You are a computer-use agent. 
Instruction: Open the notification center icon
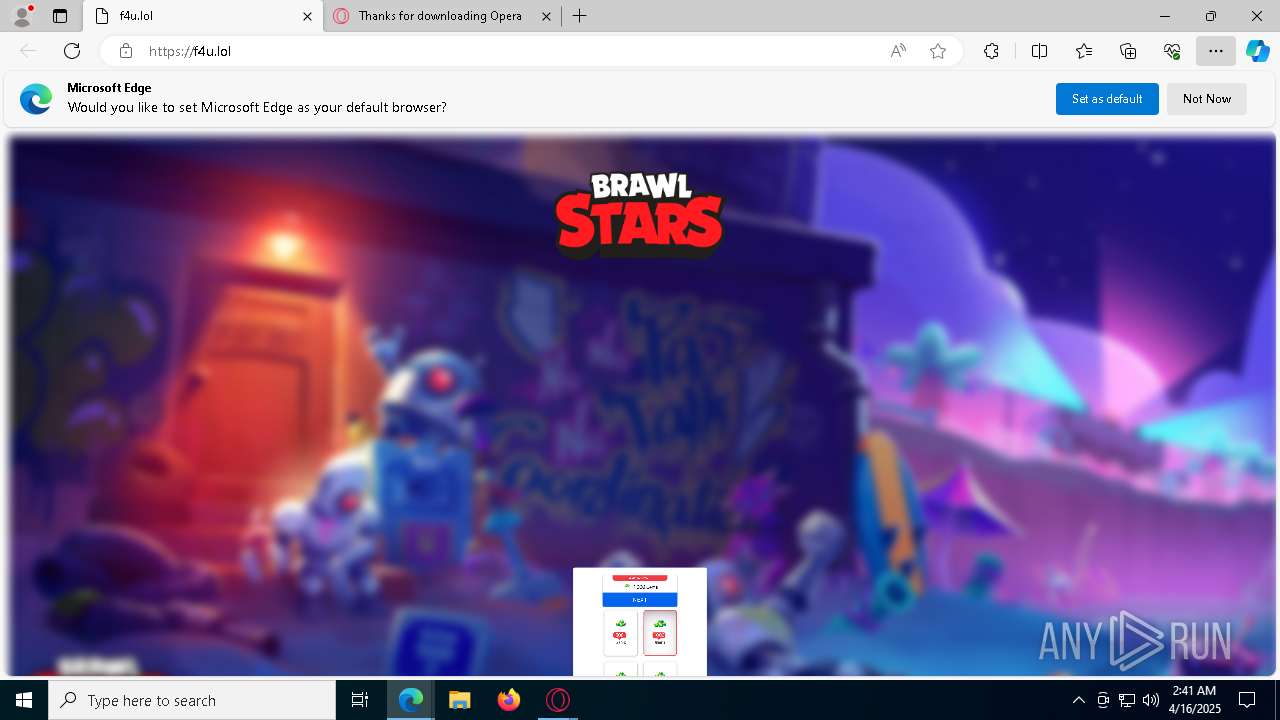[1247, 700]
